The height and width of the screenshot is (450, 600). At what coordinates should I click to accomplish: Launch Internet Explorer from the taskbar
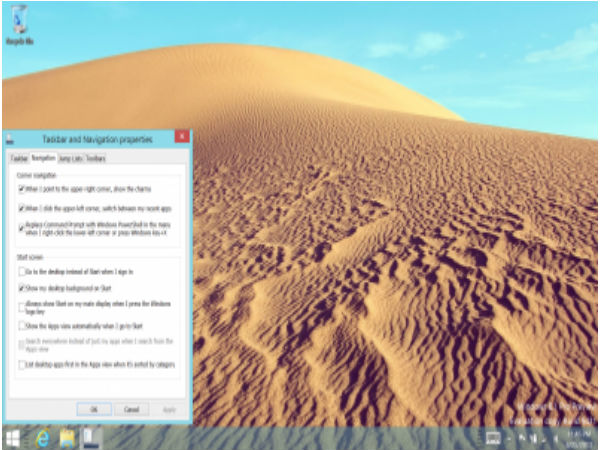(42, 439)
